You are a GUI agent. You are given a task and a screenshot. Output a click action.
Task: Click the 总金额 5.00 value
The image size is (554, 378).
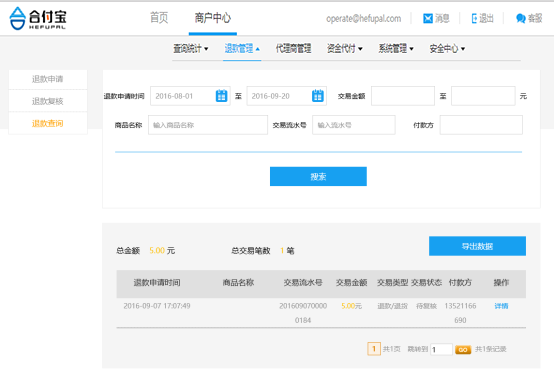click(x=157, y=250)
